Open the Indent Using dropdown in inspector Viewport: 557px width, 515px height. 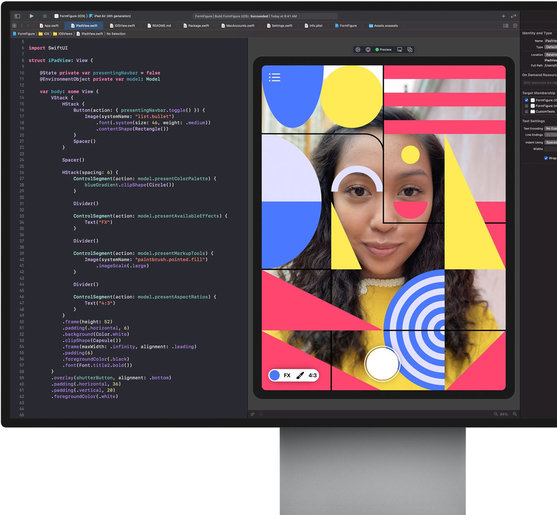[x=551, y=142]
